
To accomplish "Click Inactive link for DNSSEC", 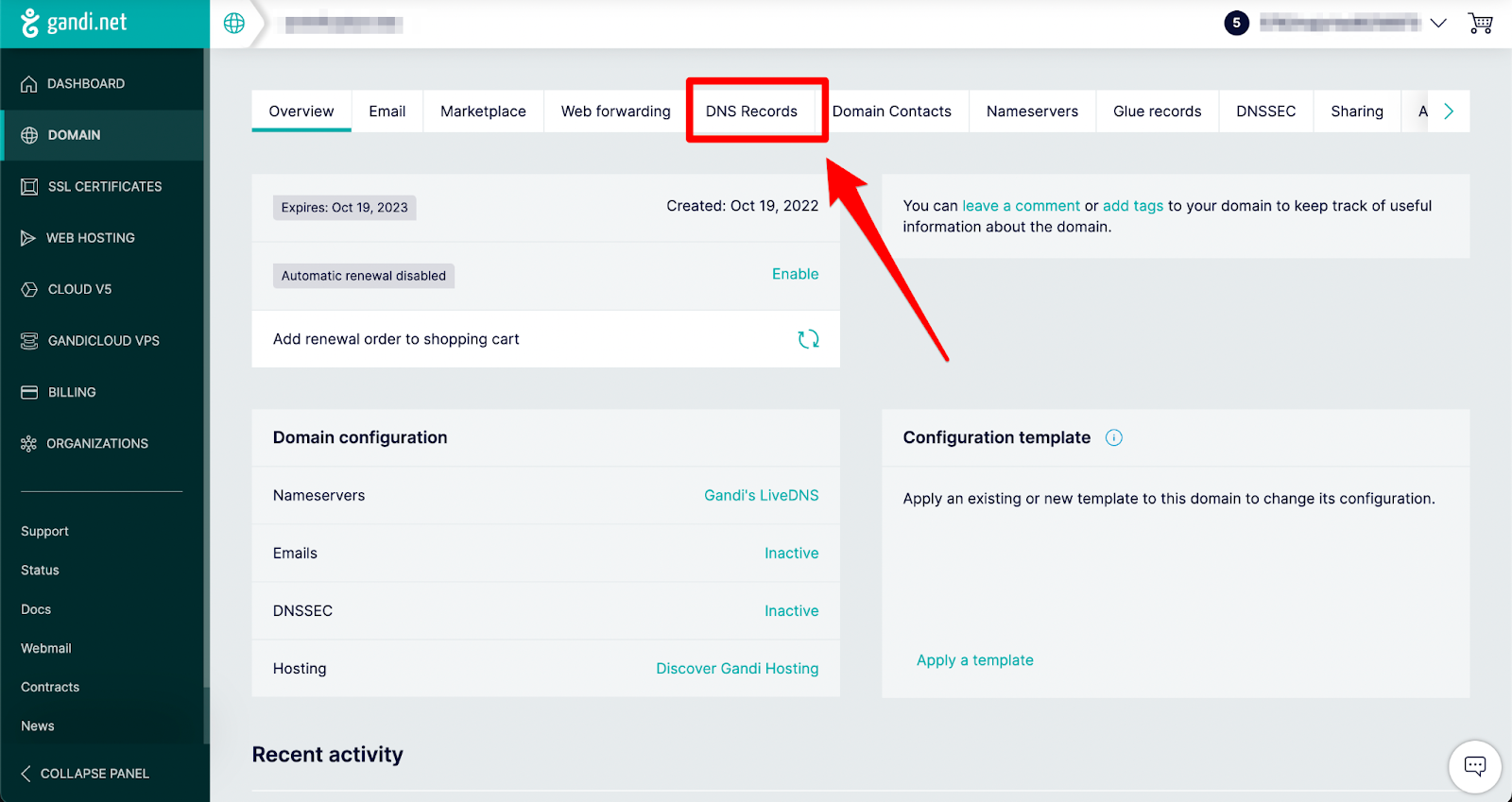I will [792, 611].
